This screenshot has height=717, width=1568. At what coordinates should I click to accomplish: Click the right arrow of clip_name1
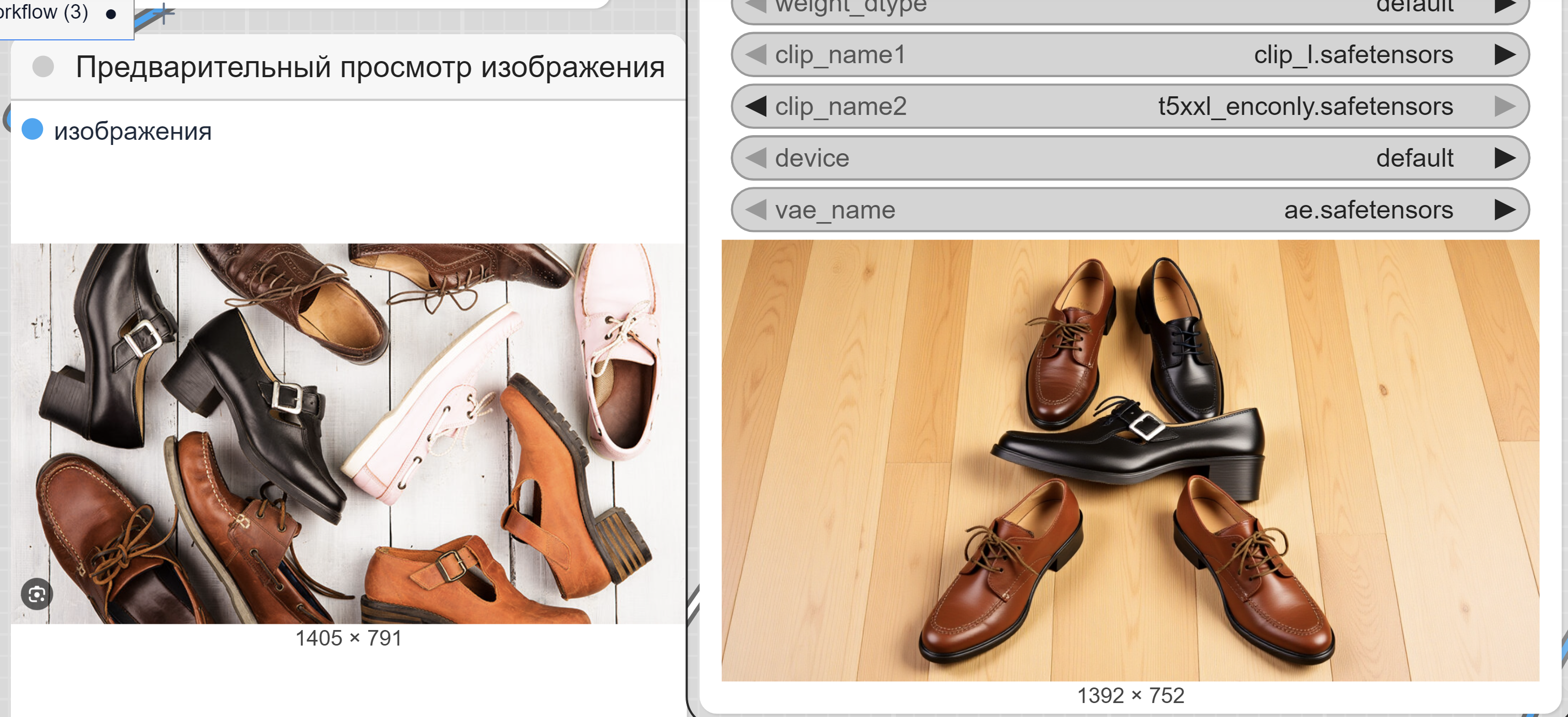point(1504,55)
